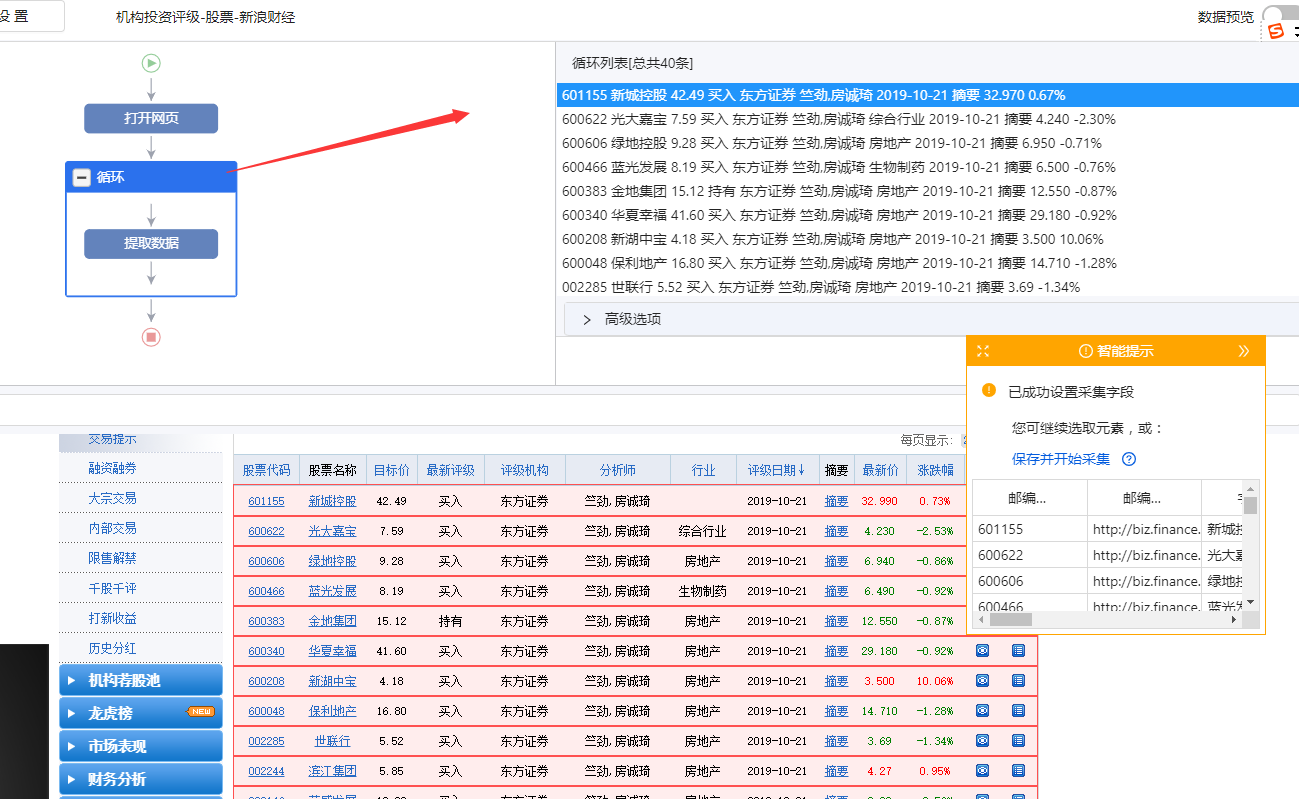Click cell 600622 in the 智能提示 table
1299x799 pixels.
pyautogui.click(x=1030, y=555)
